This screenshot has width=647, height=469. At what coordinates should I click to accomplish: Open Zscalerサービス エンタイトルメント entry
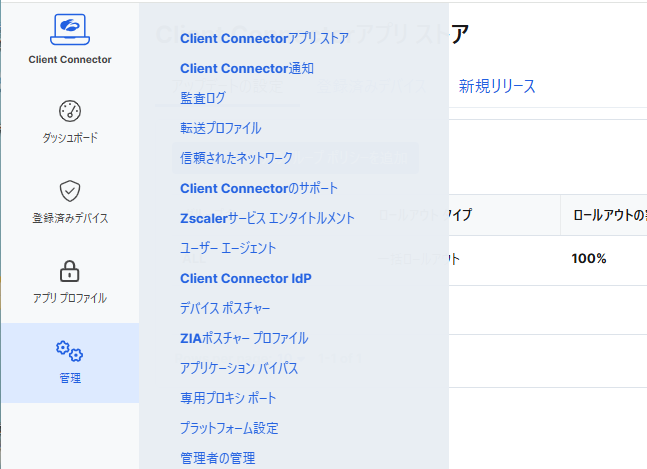267,218
